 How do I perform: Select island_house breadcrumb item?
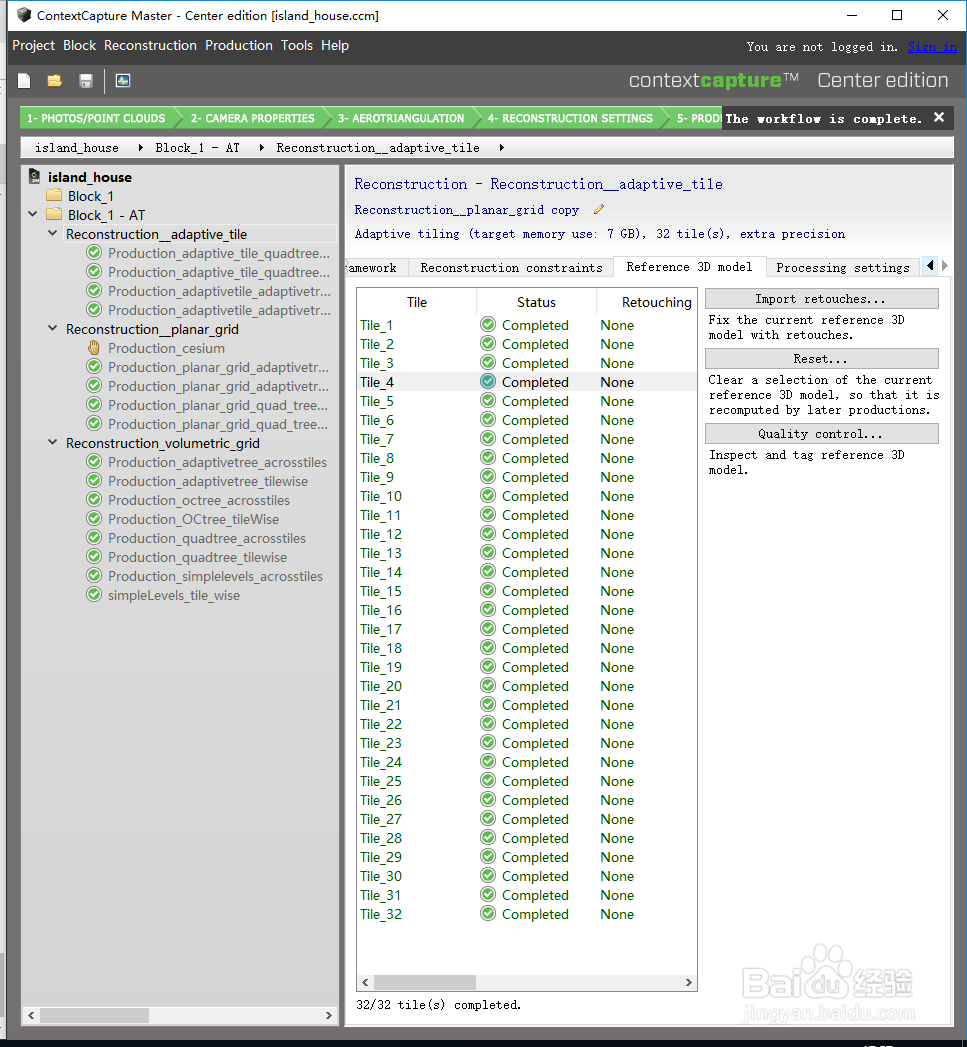tap(77, 148)
